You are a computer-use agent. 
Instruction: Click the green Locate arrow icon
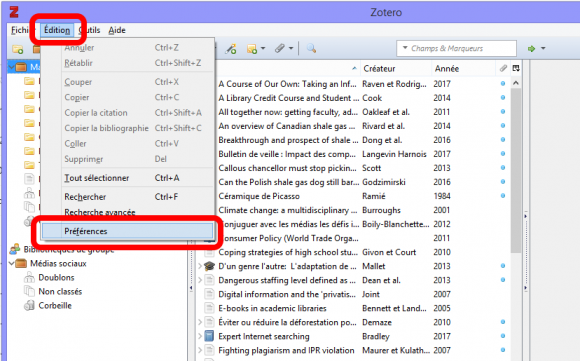click(x=532, y=48)
